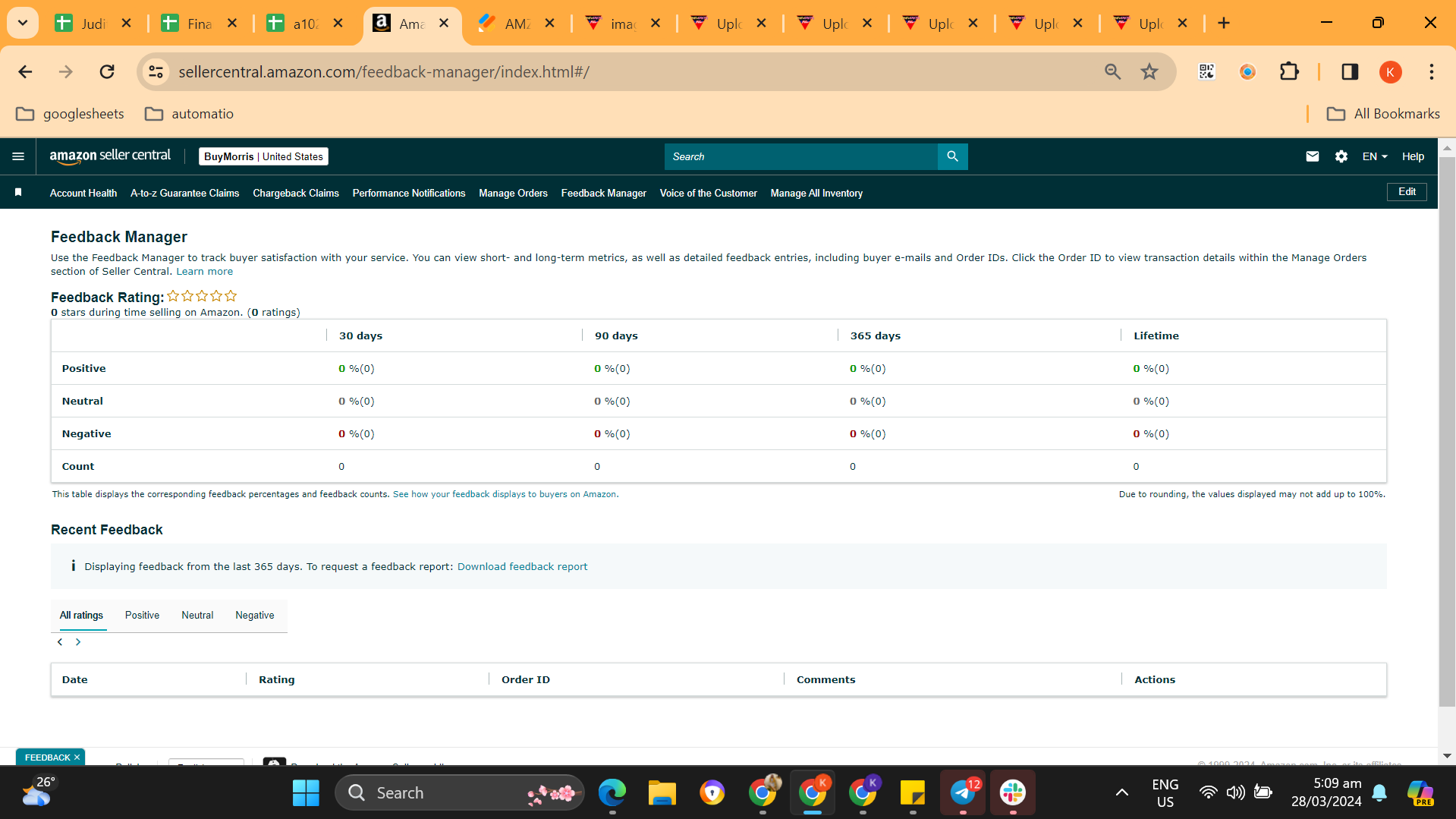1456x819 pixels.
Task: Click the browser forward arrow
Action: click(66, 71)
